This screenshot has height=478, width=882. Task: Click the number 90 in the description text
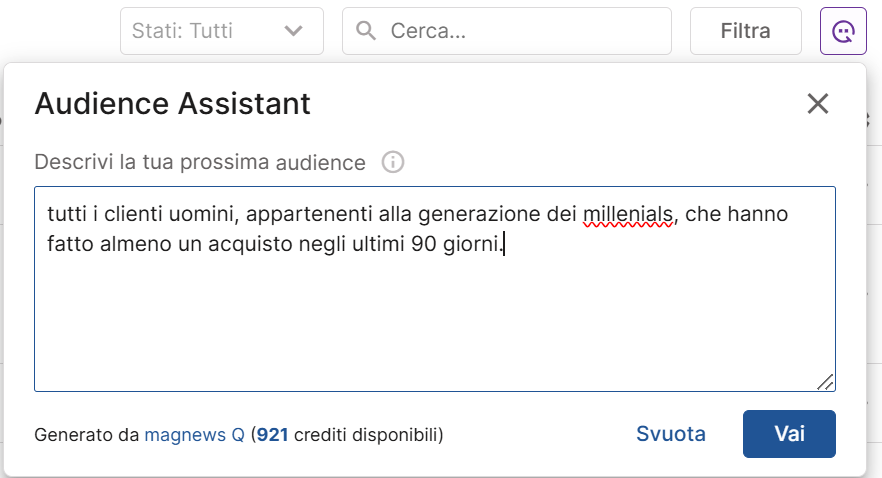click(x=424, y=244)
